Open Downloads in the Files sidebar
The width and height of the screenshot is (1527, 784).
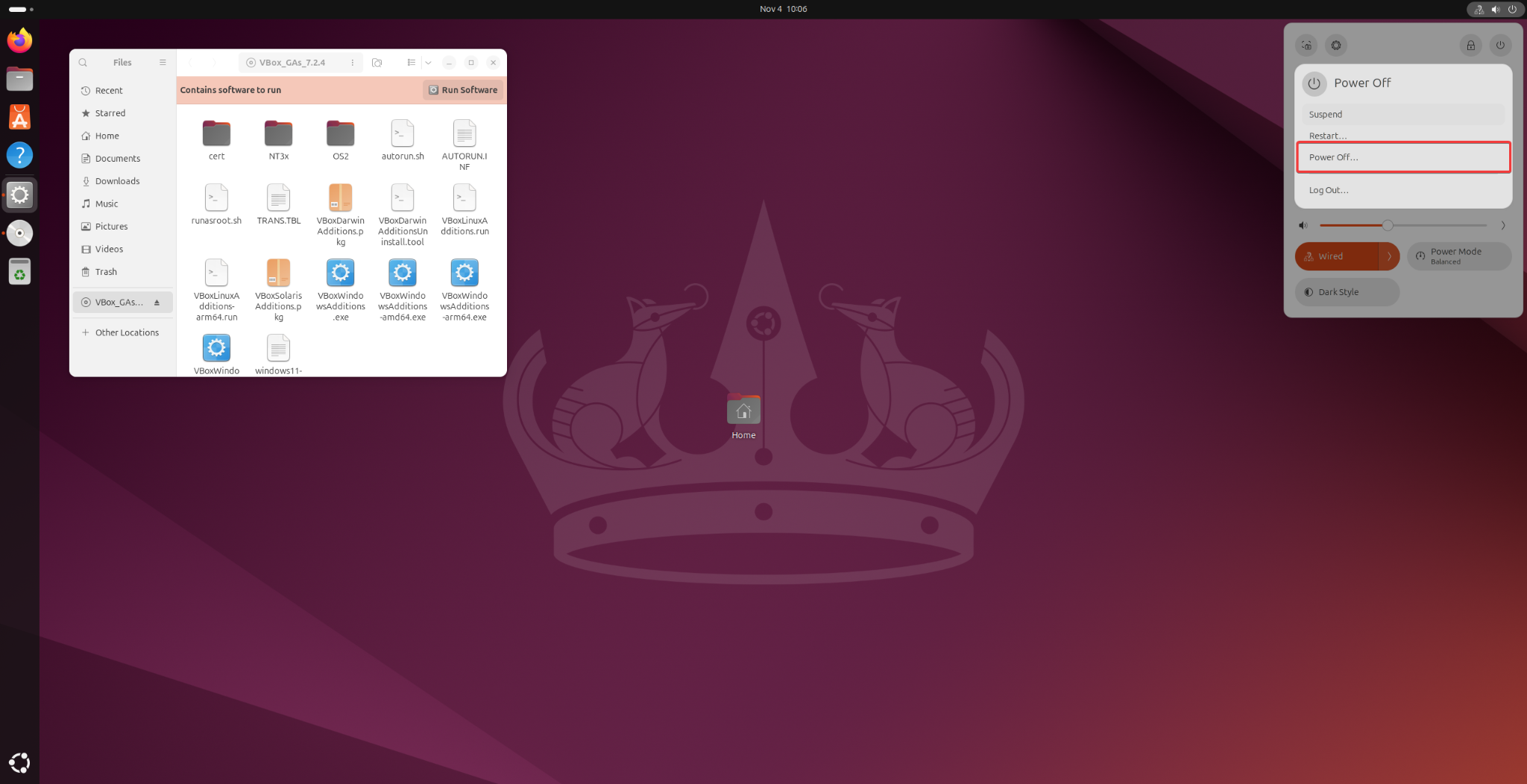[117, 181]
